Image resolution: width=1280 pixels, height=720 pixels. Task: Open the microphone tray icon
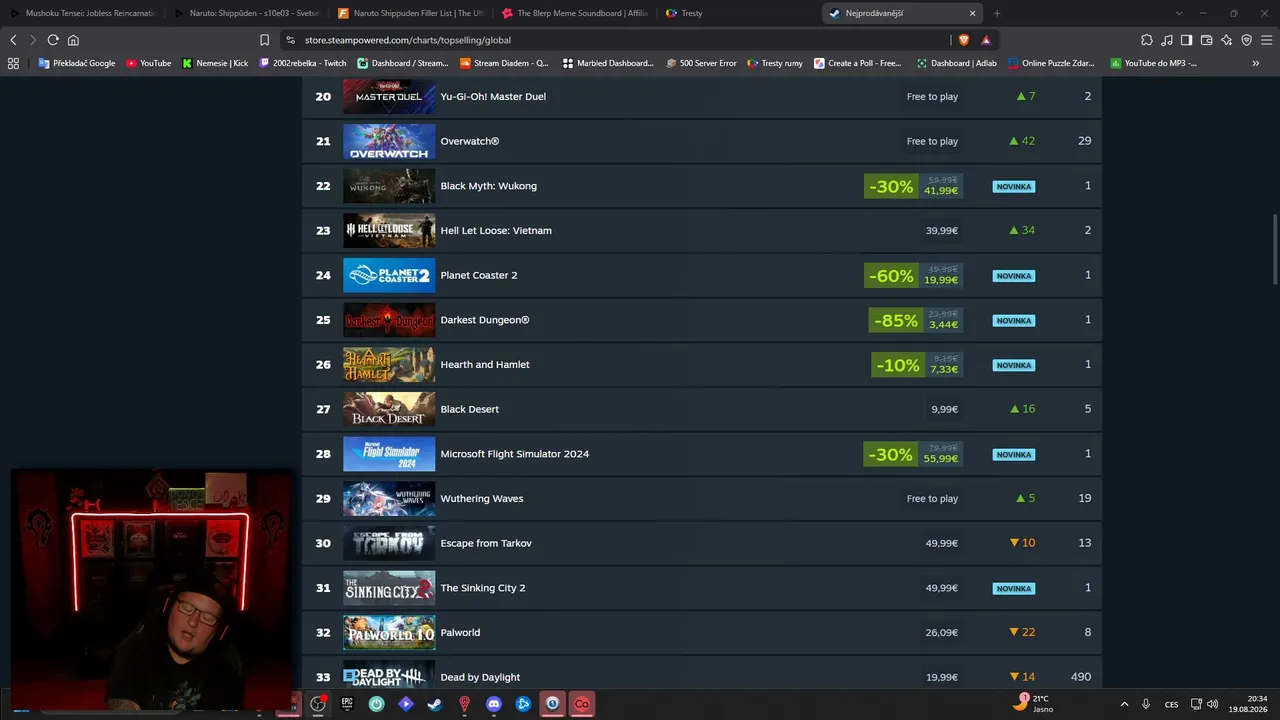click(1146, 704)
